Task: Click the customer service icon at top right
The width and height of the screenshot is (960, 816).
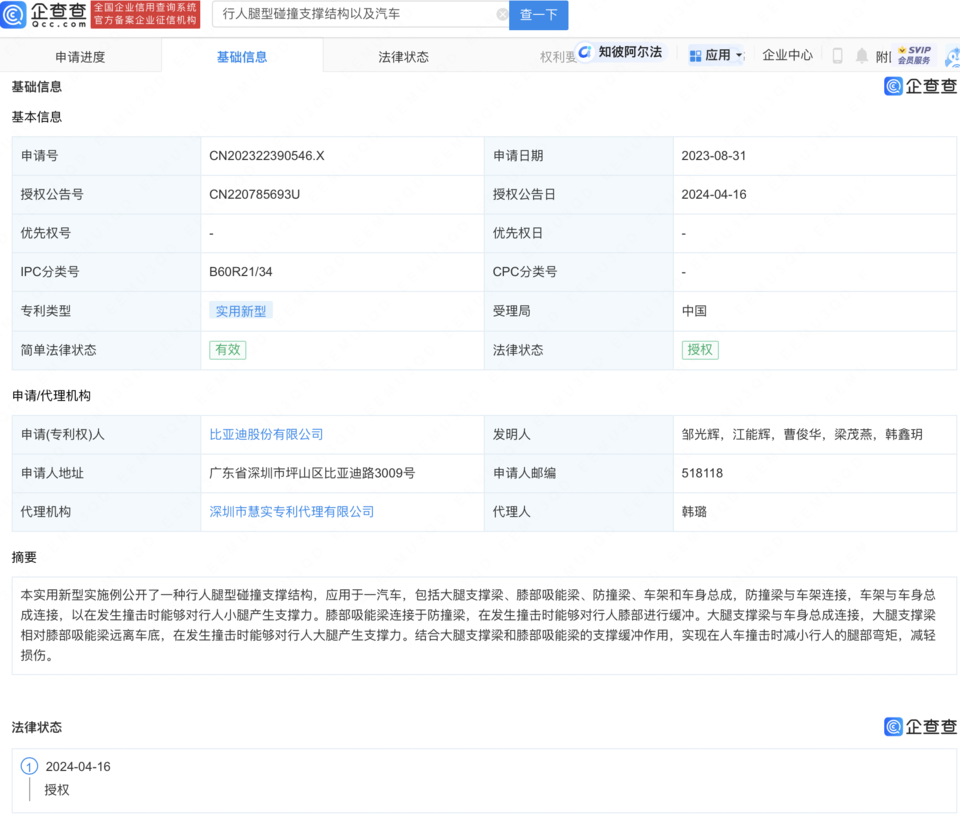Action: tap(951, 57)
